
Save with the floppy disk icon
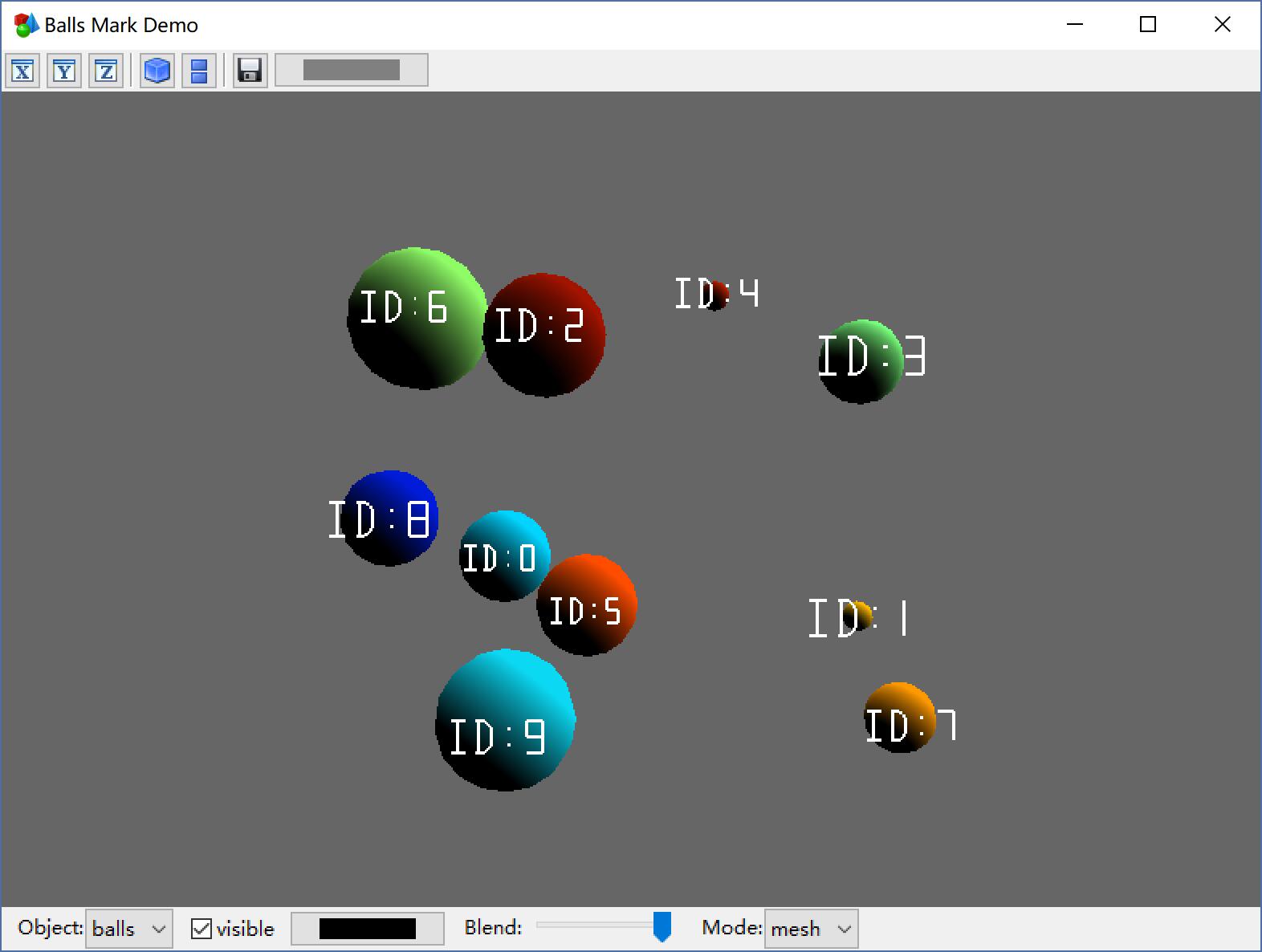[250, 71]
